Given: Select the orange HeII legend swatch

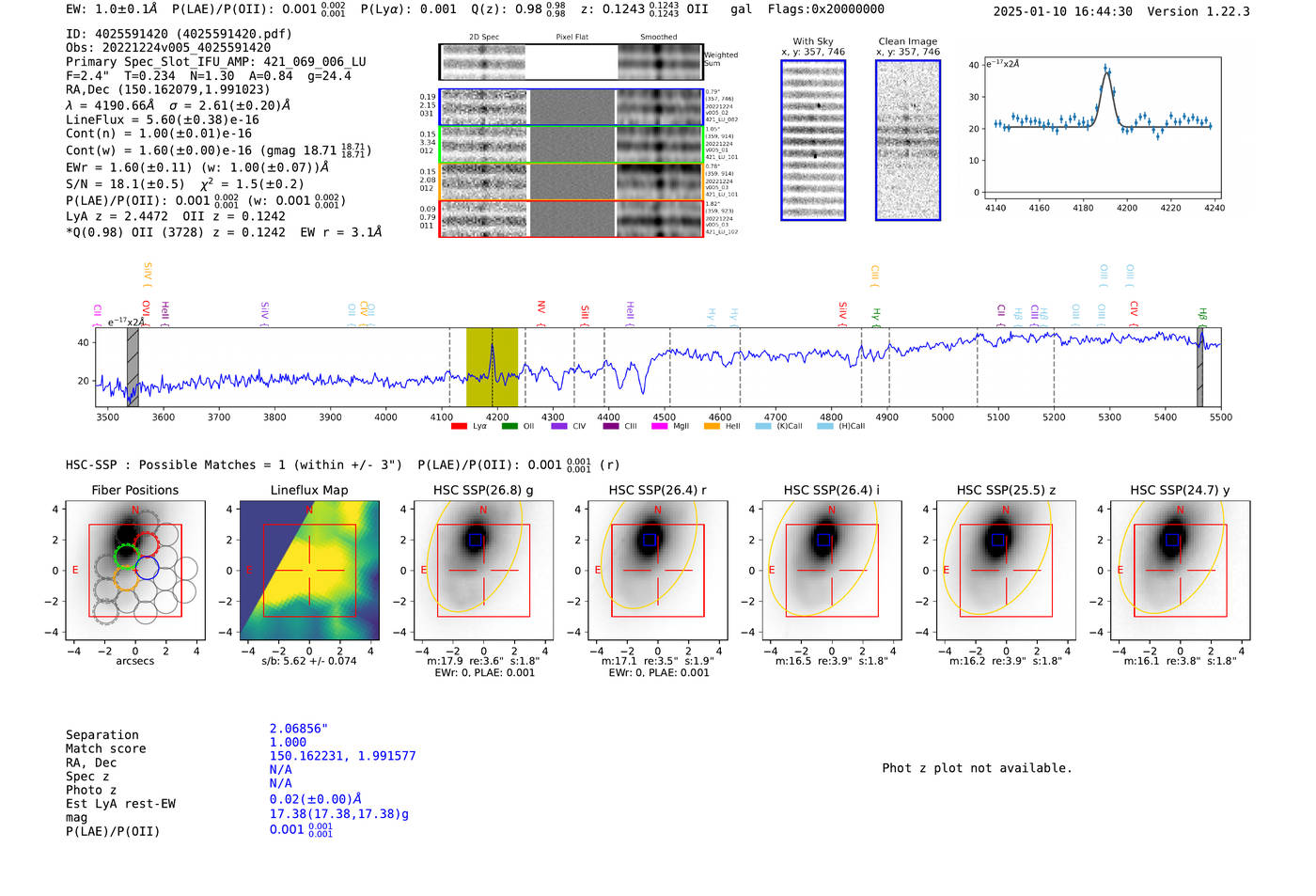Looking at the screenshot, I should click(712, 427).
